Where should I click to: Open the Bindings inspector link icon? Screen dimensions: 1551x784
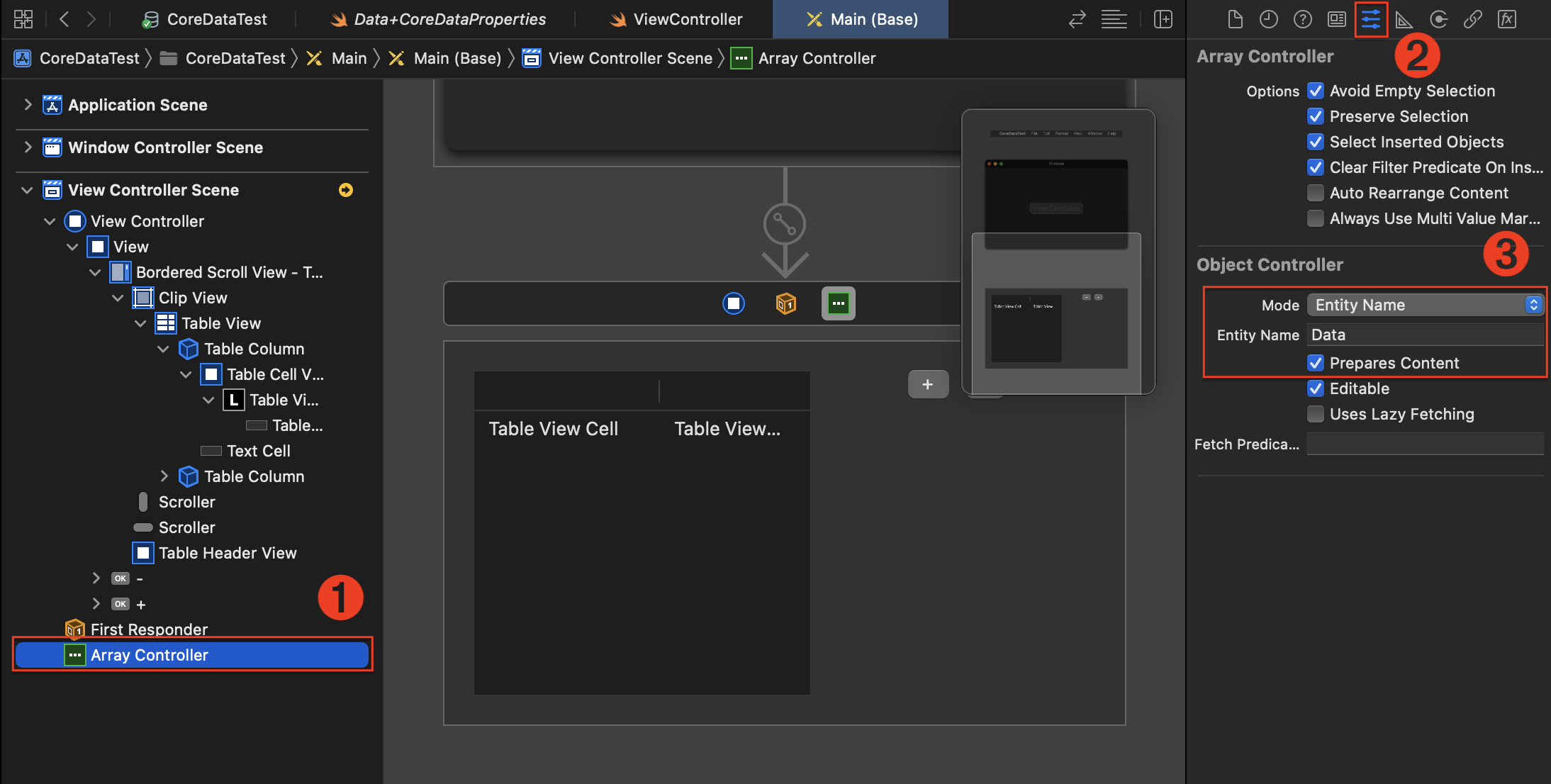coord(1472,19)
